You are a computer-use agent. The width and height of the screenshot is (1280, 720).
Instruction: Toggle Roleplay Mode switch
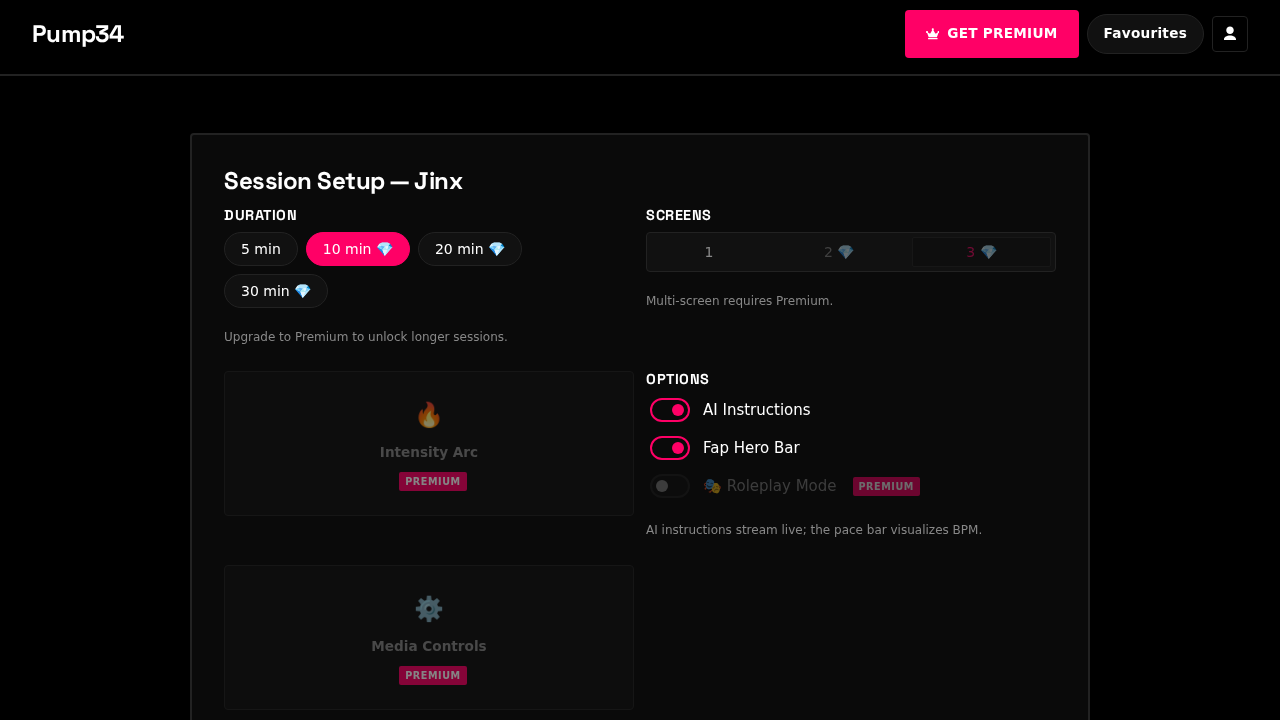coord(670,486)
